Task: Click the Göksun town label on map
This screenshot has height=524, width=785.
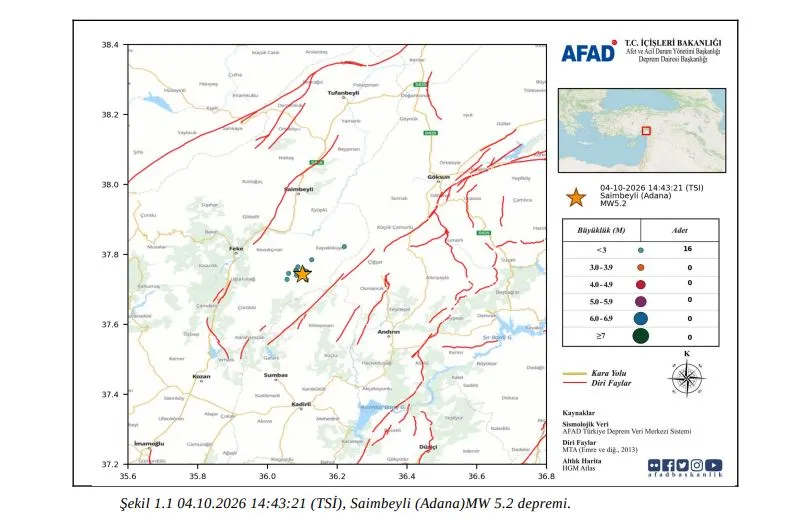Action: point(439,177)
